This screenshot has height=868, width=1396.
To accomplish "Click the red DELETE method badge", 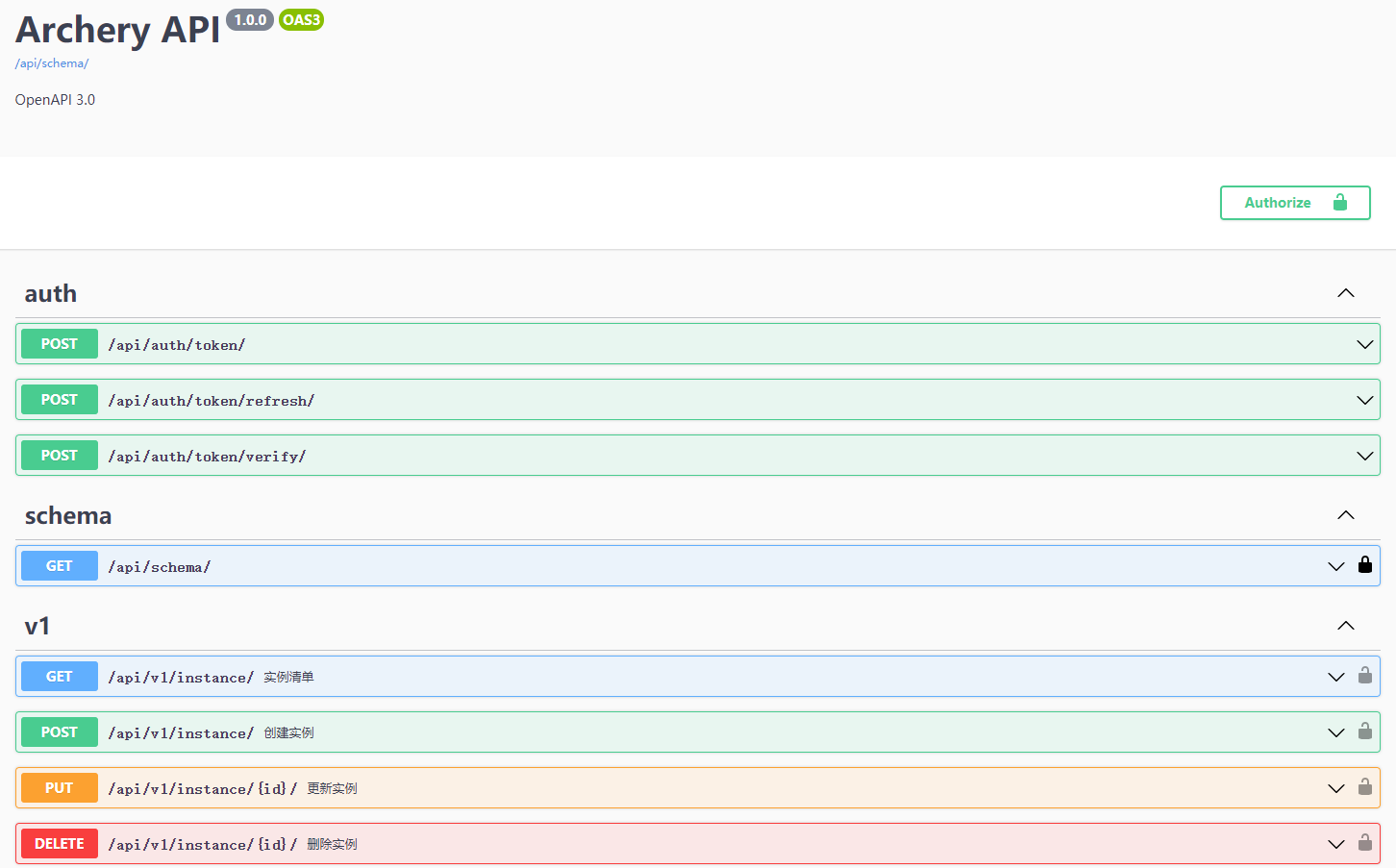I will click(x=60, y=844).
